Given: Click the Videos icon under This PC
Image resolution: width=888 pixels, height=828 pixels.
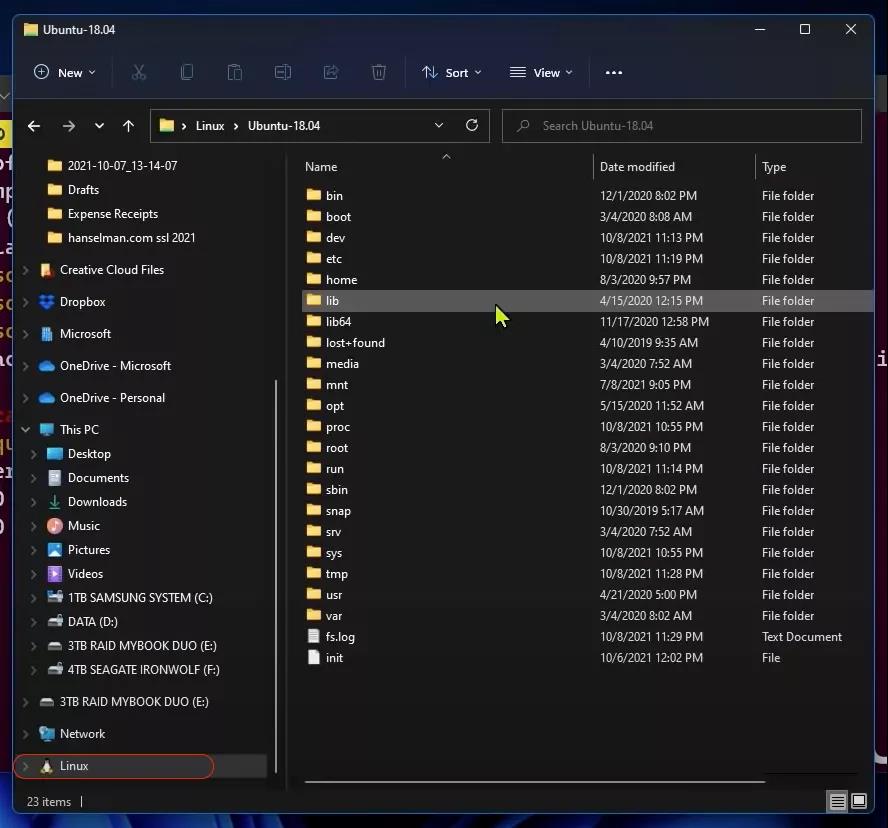Looking at the screenshot, I should [x=54, y=574].
